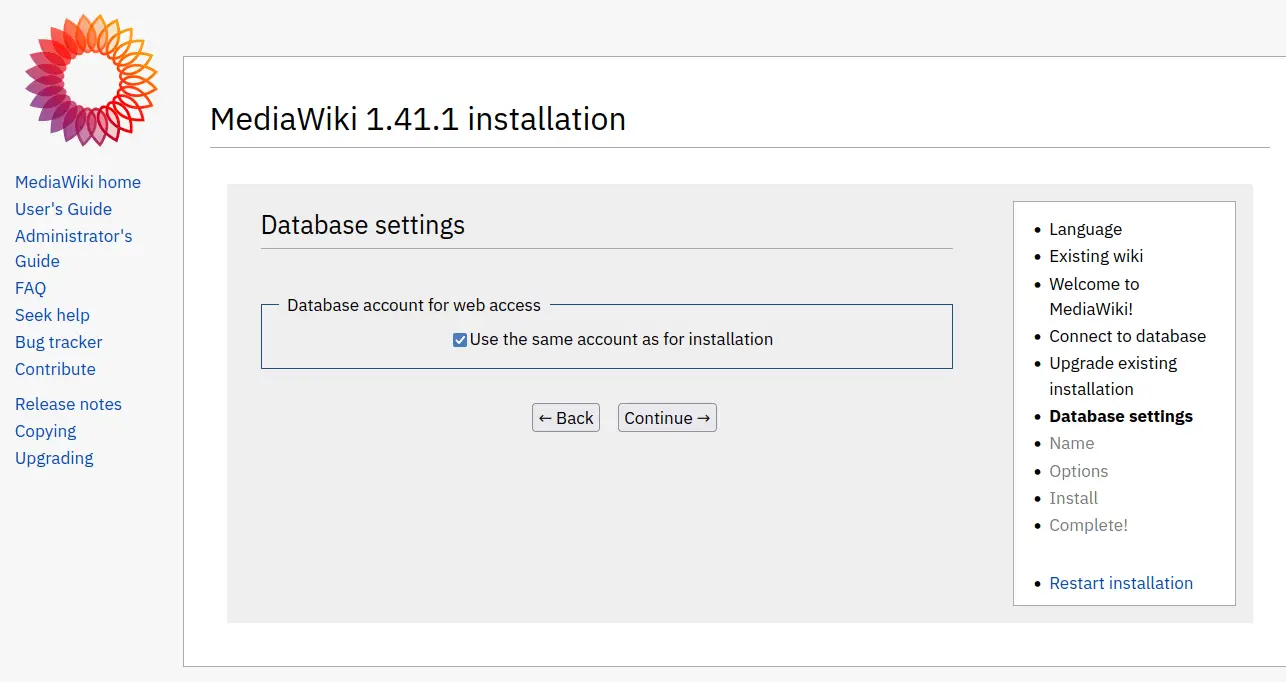Screen dimensions: 1286x682
Task: Select the Language step in the list
Action: (x=1085, y=229)
